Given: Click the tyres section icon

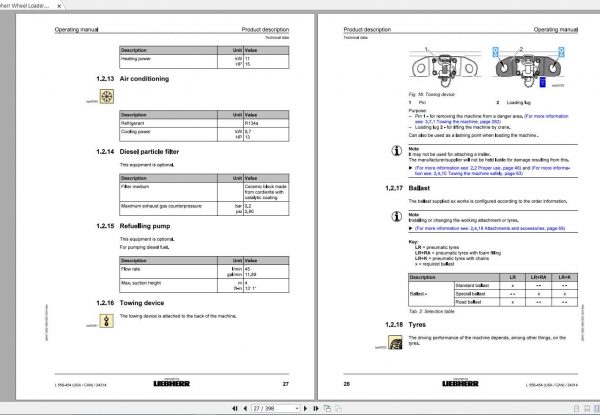Looking at the screenshot, I should click(x=395, y=342).
